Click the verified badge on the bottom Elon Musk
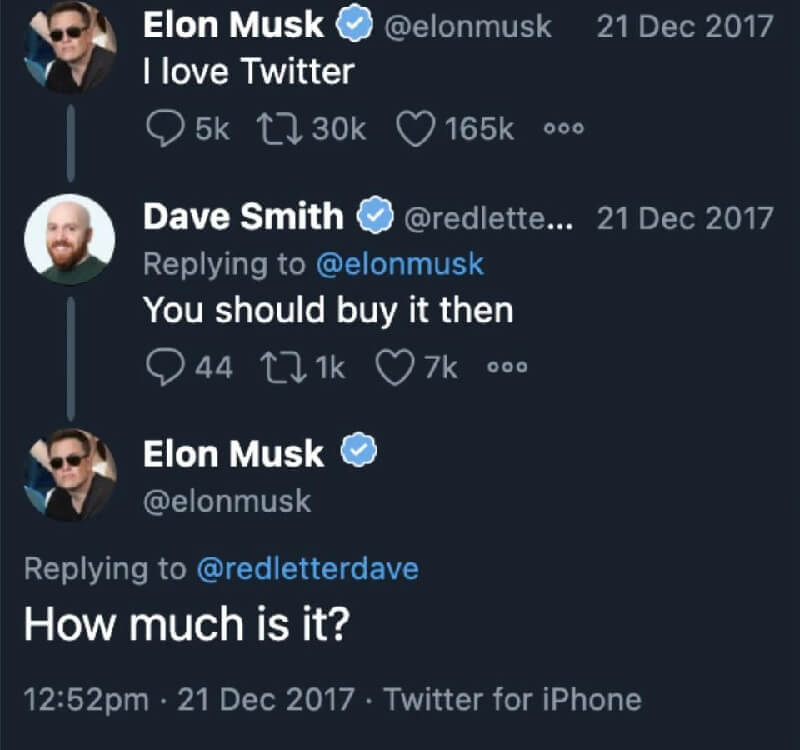 coord(360,453)
